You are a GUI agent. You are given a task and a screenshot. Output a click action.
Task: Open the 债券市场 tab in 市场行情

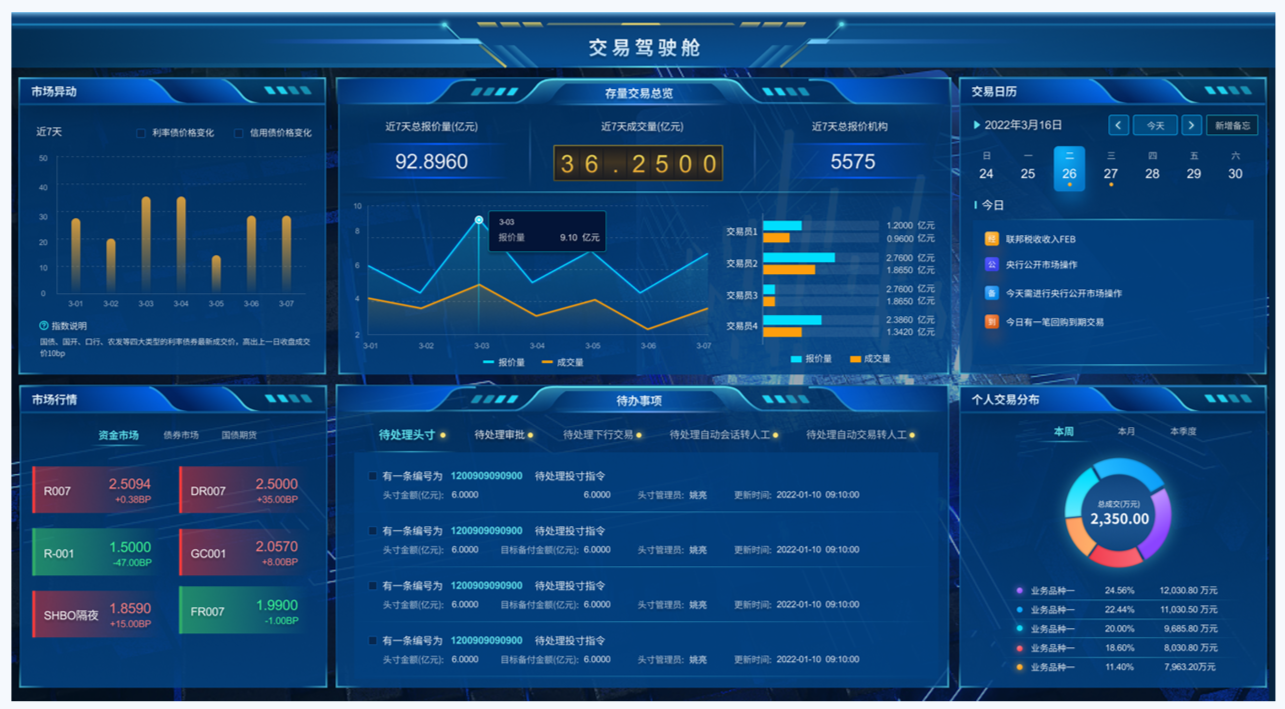pos(181,435)
